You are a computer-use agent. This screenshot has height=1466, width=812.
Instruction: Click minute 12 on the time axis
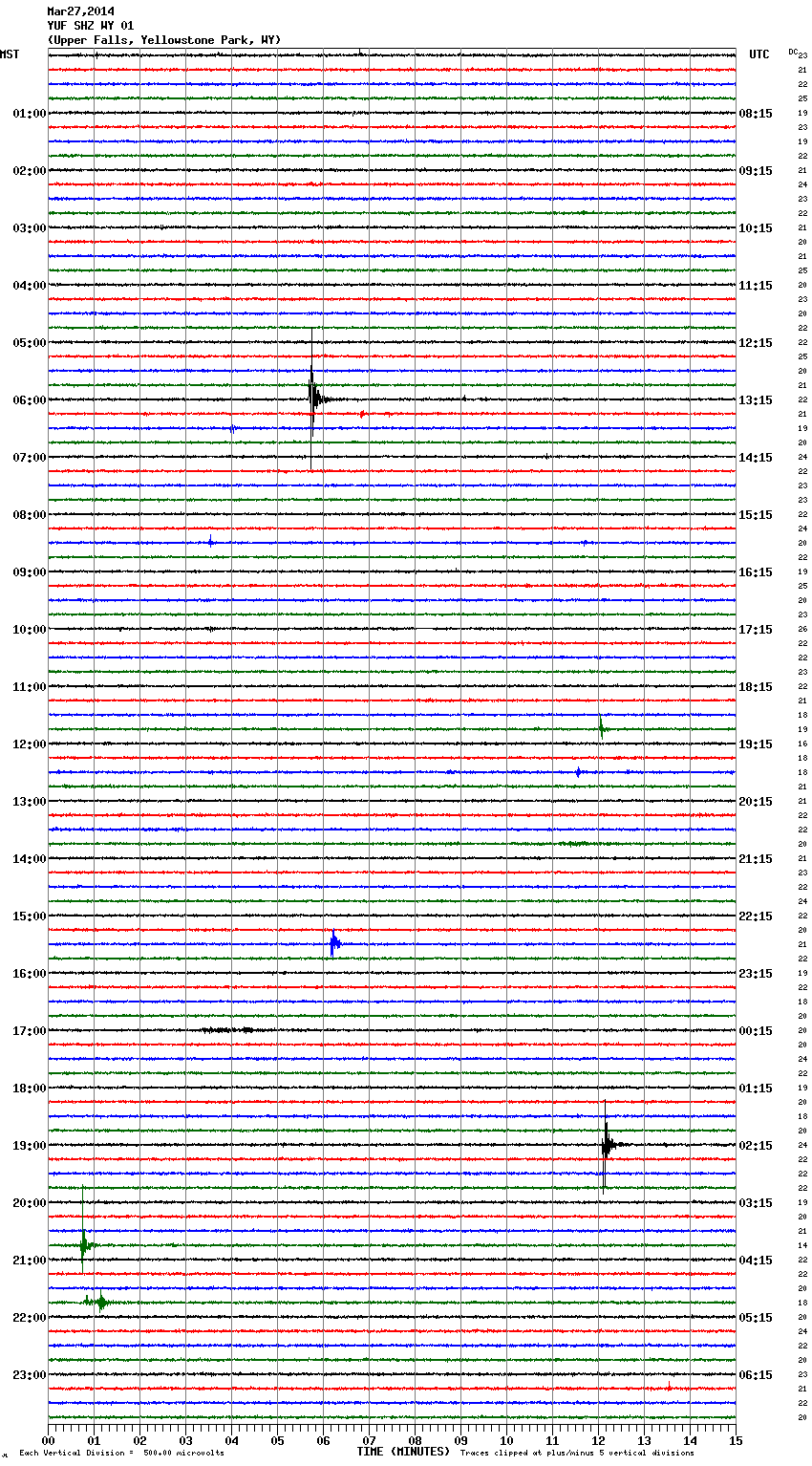(x=598, y=1440)
